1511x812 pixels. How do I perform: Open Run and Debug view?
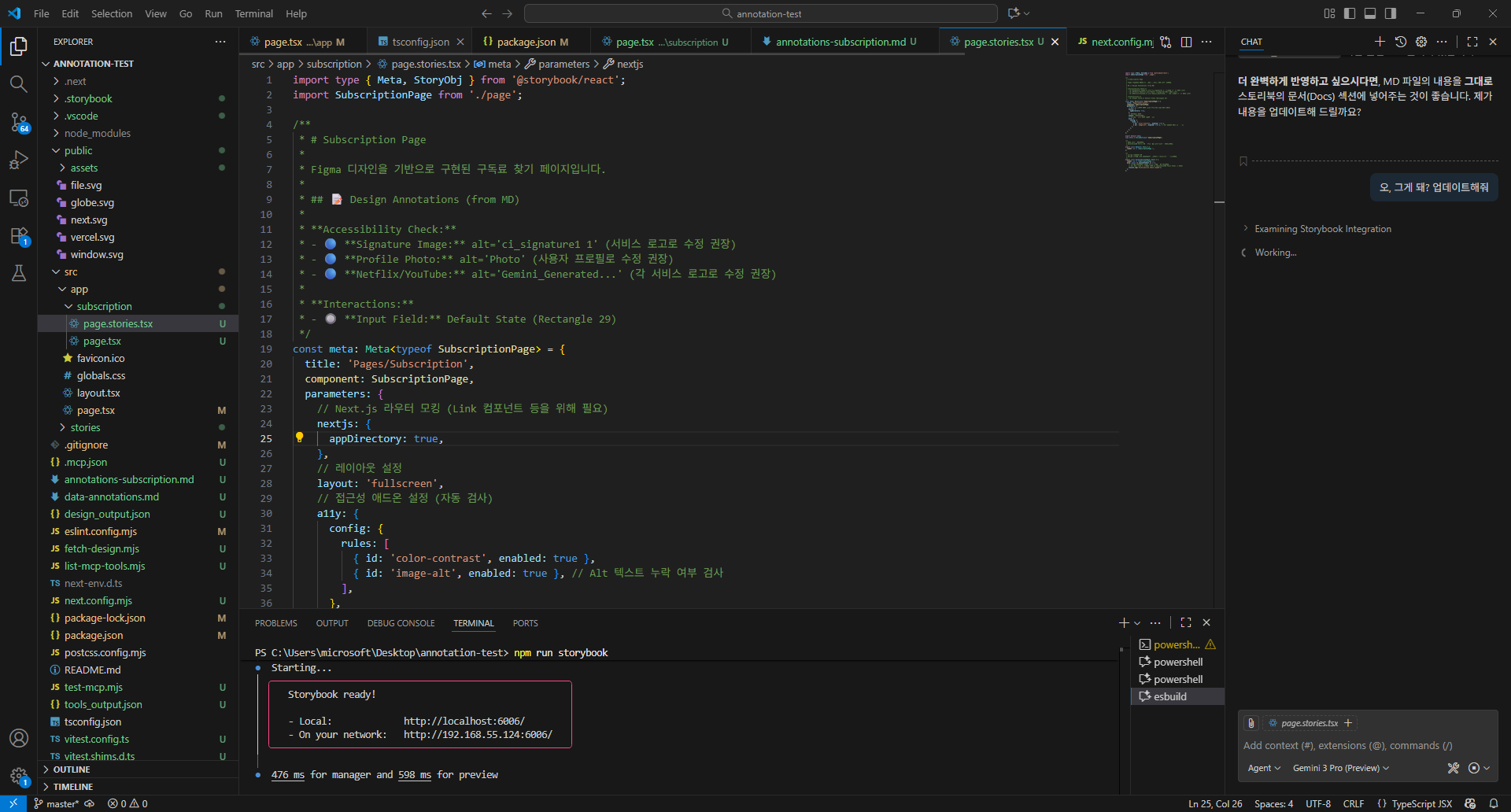coord(19,160)
